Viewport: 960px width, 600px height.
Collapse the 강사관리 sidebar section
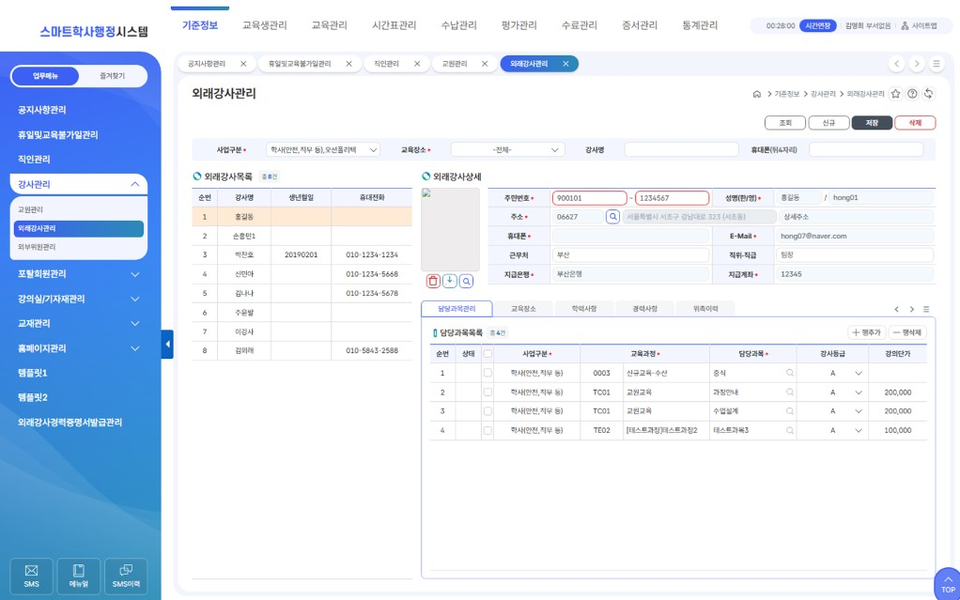(78, 184)
